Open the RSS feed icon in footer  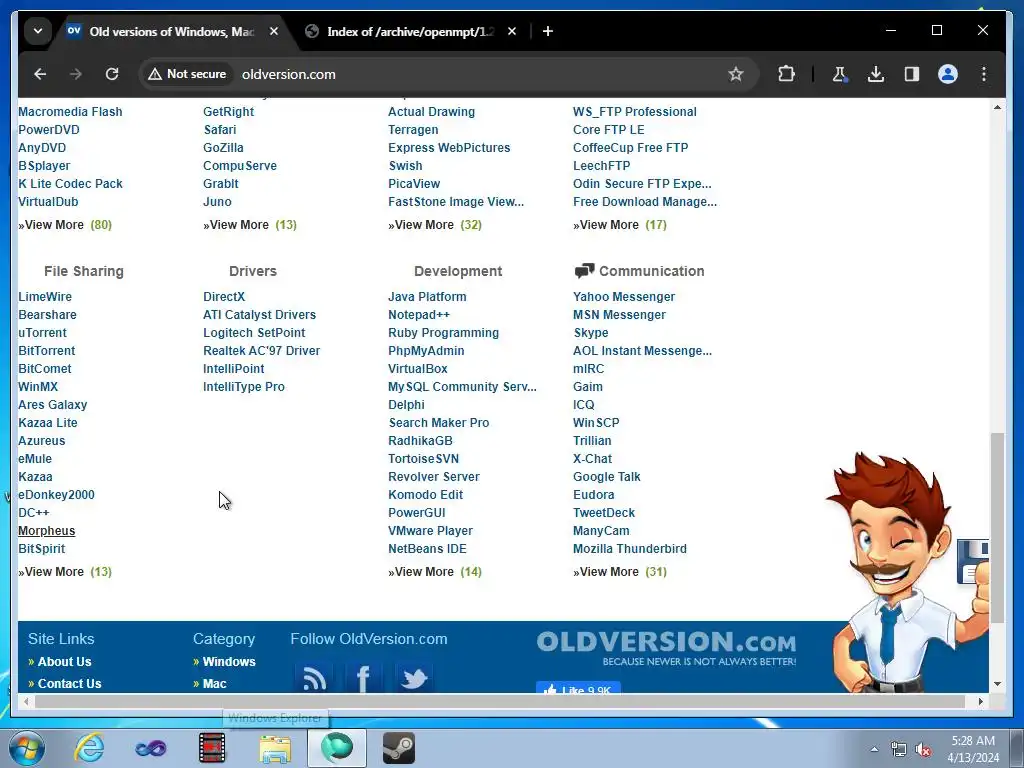pyautogui.click(x=314, y=678)
